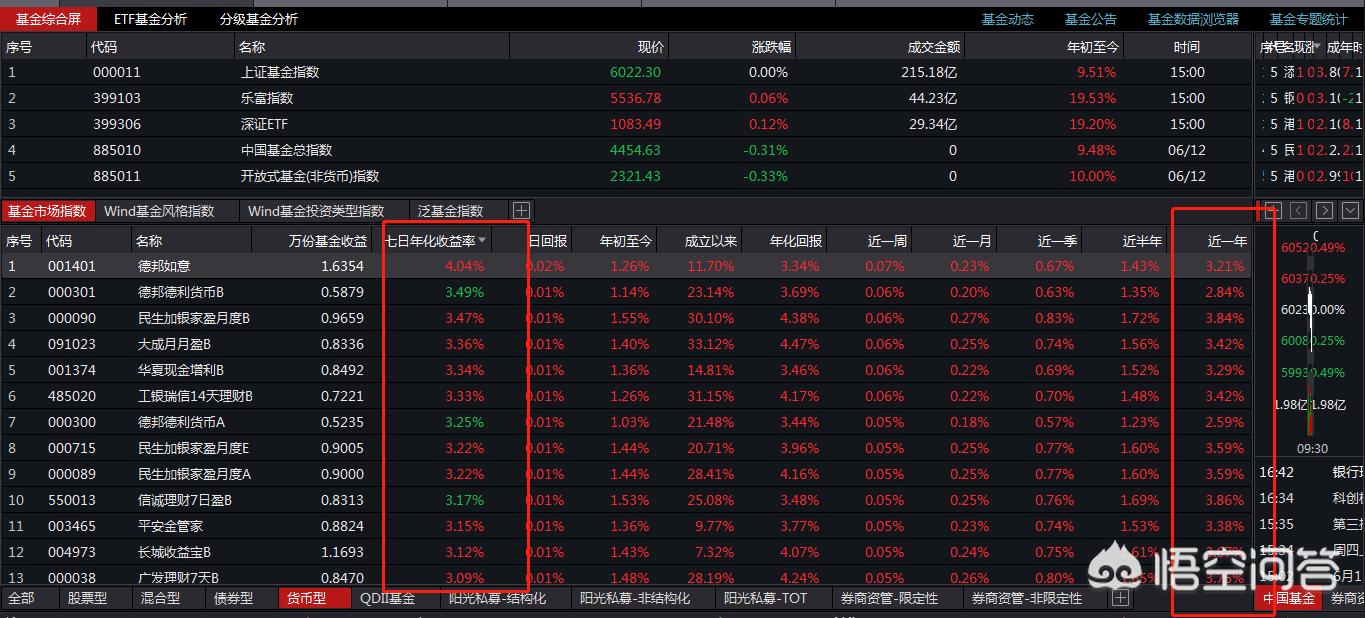The height and width of the screenshot is (618, 1365).
Task: Select the fund 工银瑞信14天理财B
Action: [195, 396]
